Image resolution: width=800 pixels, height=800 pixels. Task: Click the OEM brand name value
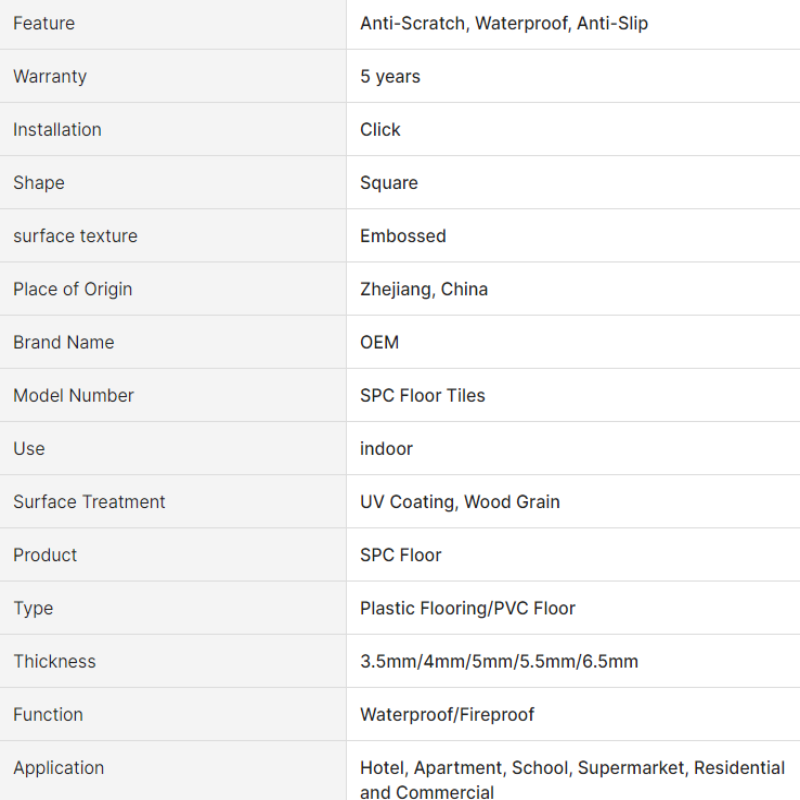tap(379, 342)
